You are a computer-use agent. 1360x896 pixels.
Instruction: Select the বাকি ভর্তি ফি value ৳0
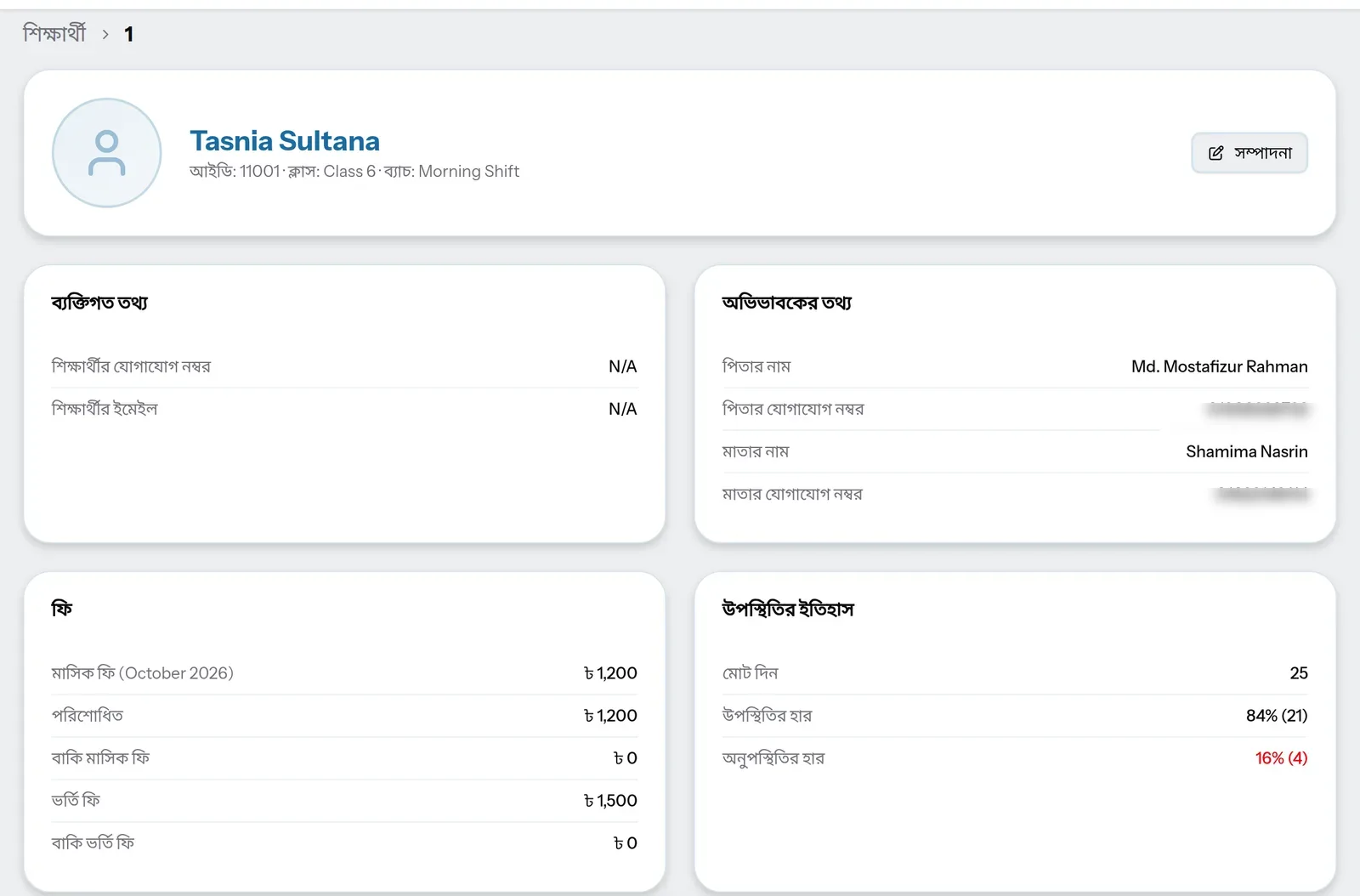pos(626,843)
